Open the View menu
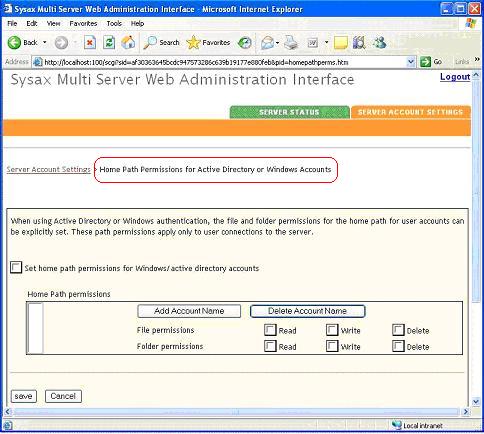This screenshot has height=434, width=484. (x=53, y=23)
